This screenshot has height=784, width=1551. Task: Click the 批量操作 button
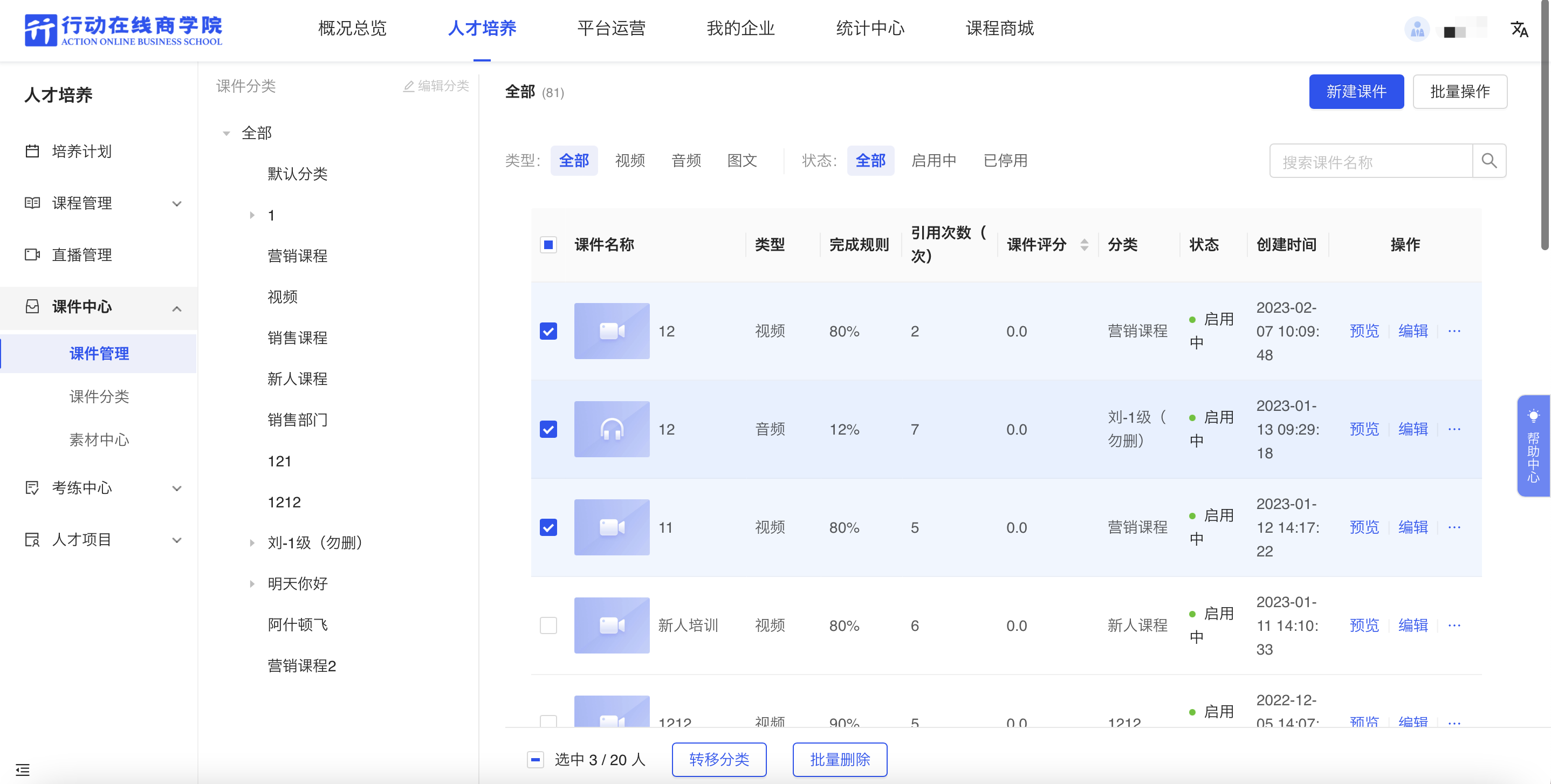click(1459, 92)
